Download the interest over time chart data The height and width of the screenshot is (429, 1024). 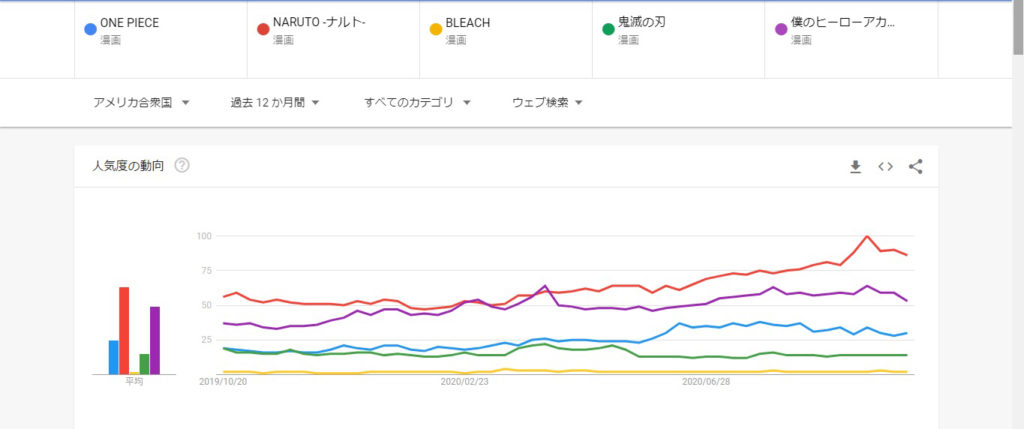[855, 167]
